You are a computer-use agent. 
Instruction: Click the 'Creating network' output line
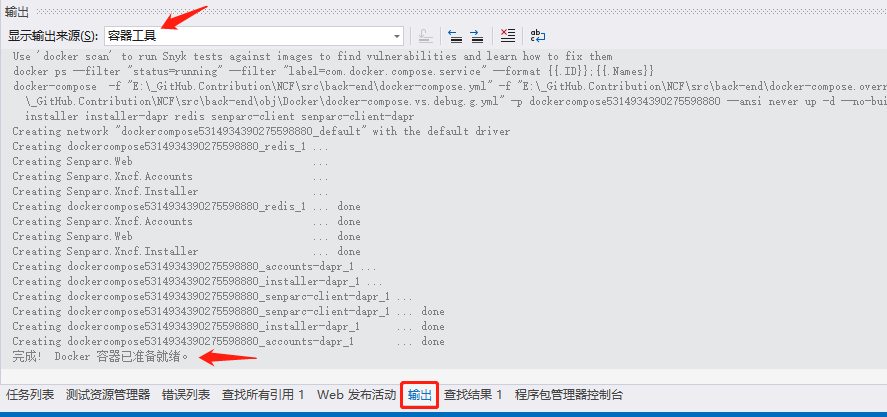(261, 131)
